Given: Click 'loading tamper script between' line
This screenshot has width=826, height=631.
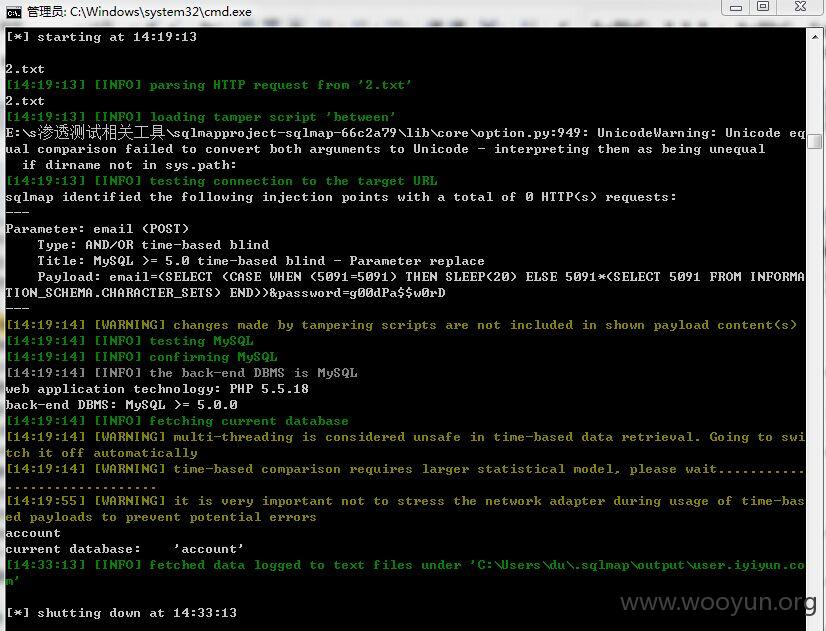Looking at the screenshot, I should 201,117.
